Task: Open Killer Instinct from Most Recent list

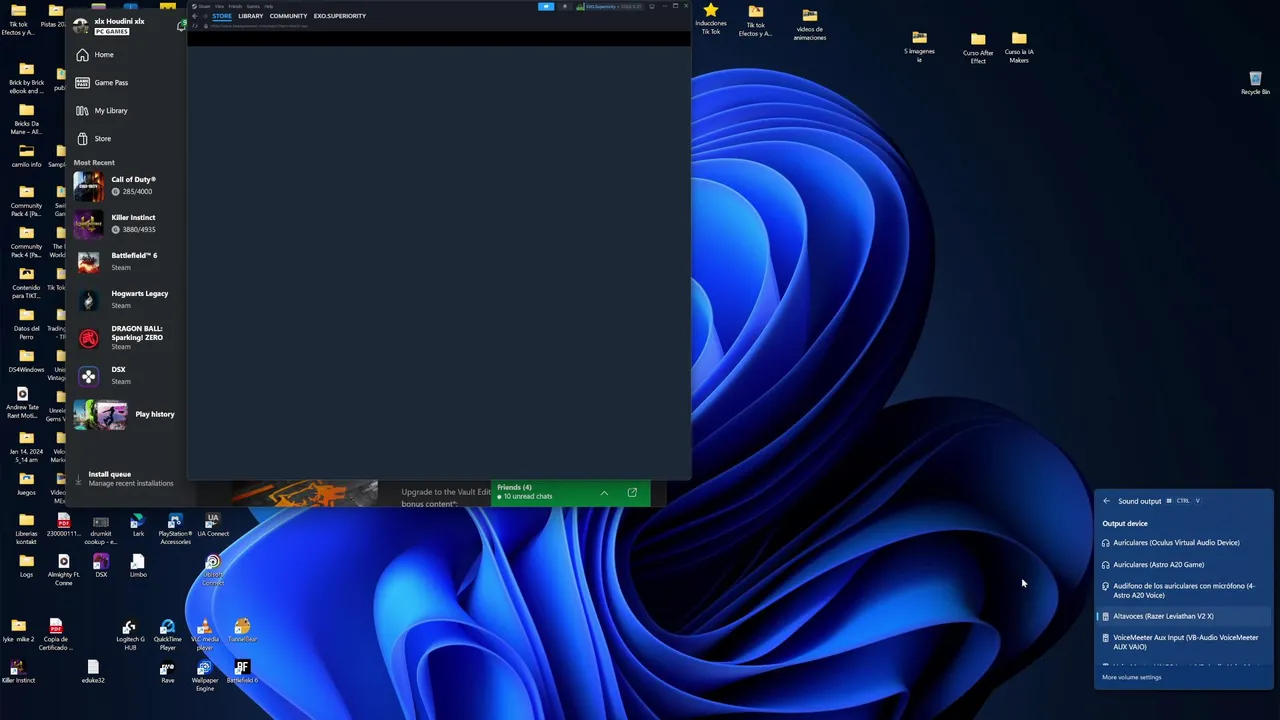Action: pyautogui.click(x=127, y=223)
